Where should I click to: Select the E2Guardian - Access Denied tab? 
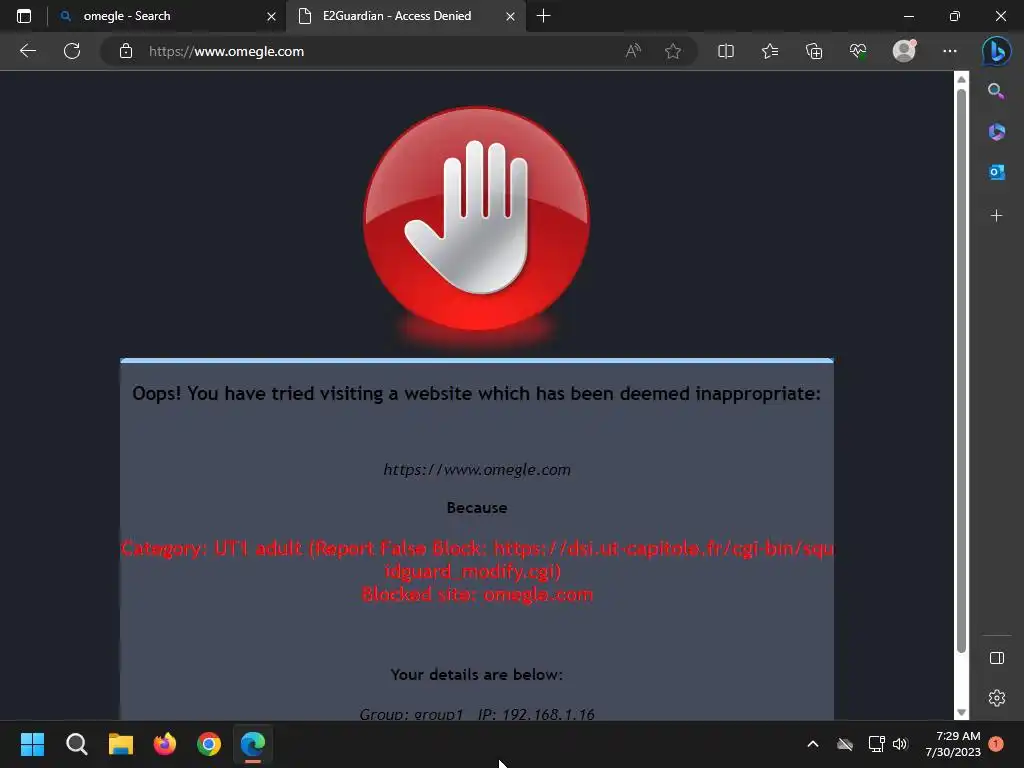(406, 16)
